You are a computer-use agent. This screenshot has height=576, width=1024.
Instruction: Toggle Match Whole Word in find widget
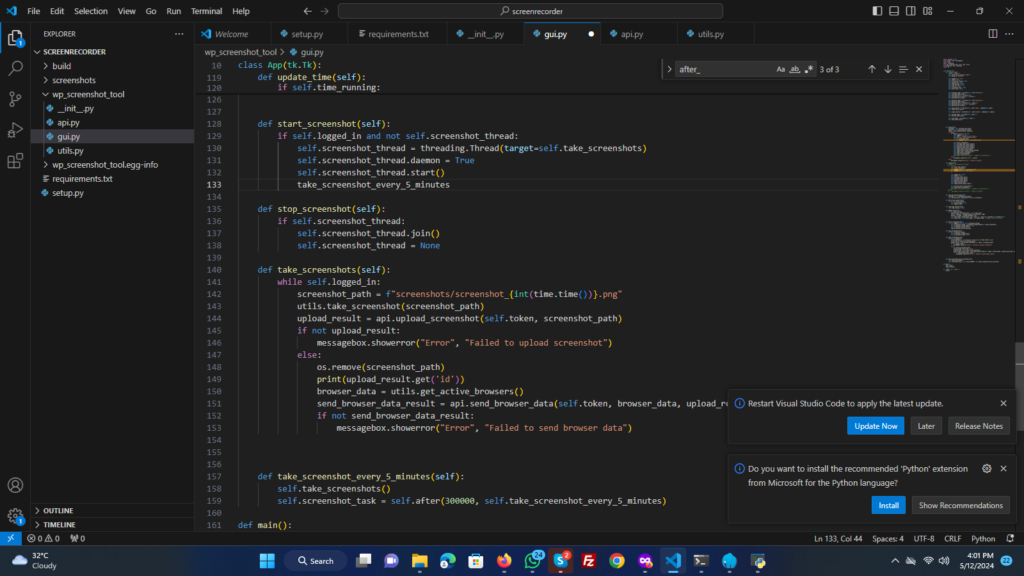tap(795, 69)
